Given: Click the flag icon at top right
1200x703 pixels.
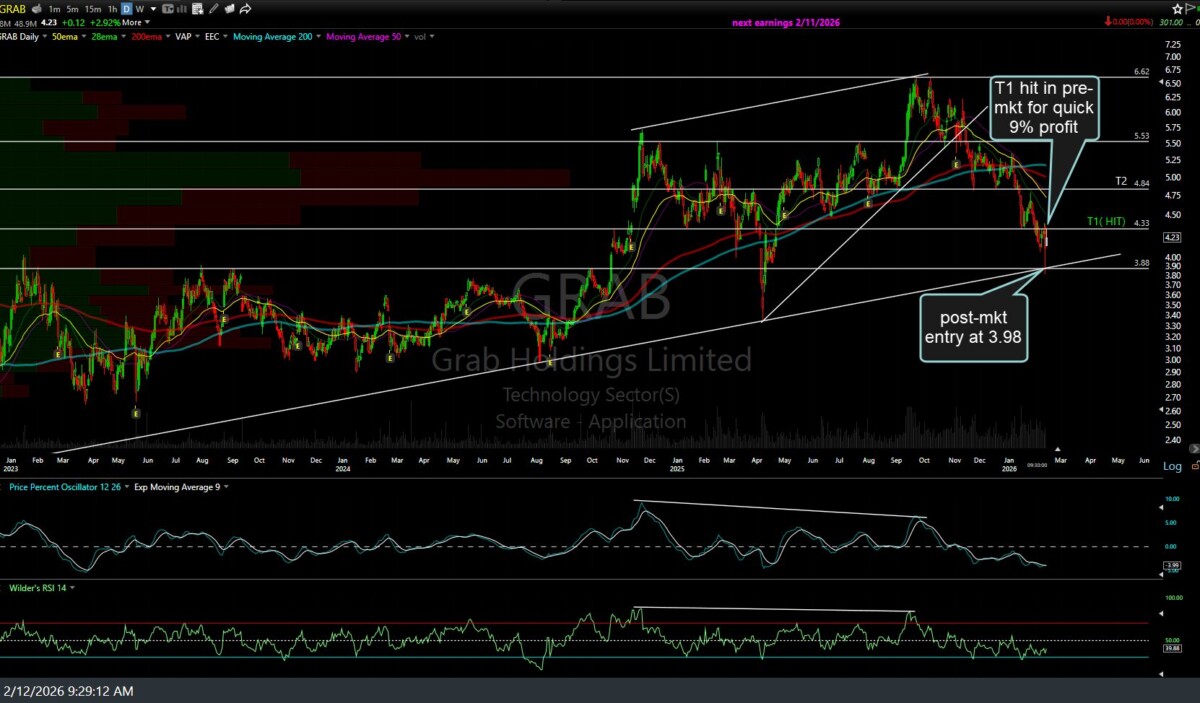Looking at the screenshot, I should 1191,8.
